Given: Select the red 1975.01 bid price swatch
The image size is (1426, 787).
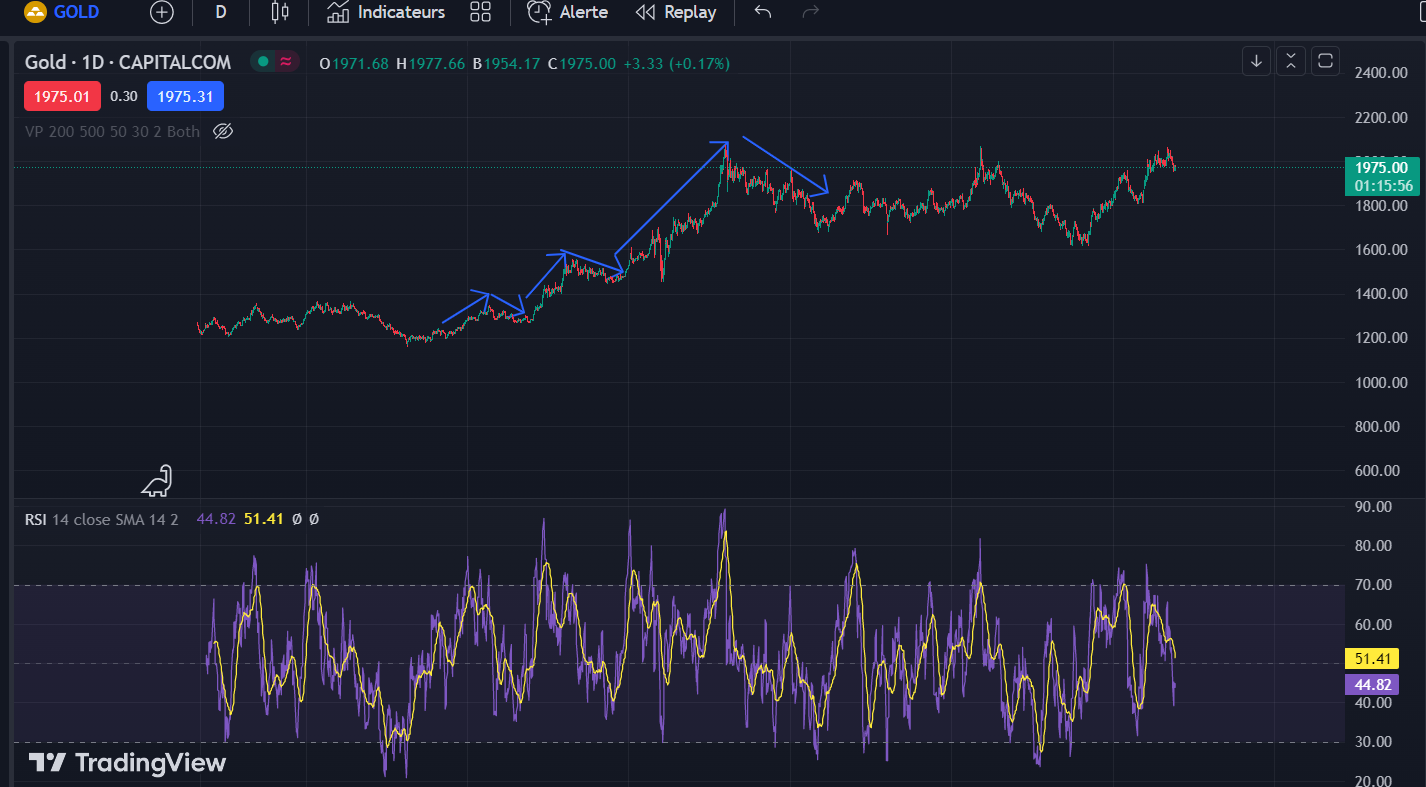Looking at the screenshot, I should 61,96.
